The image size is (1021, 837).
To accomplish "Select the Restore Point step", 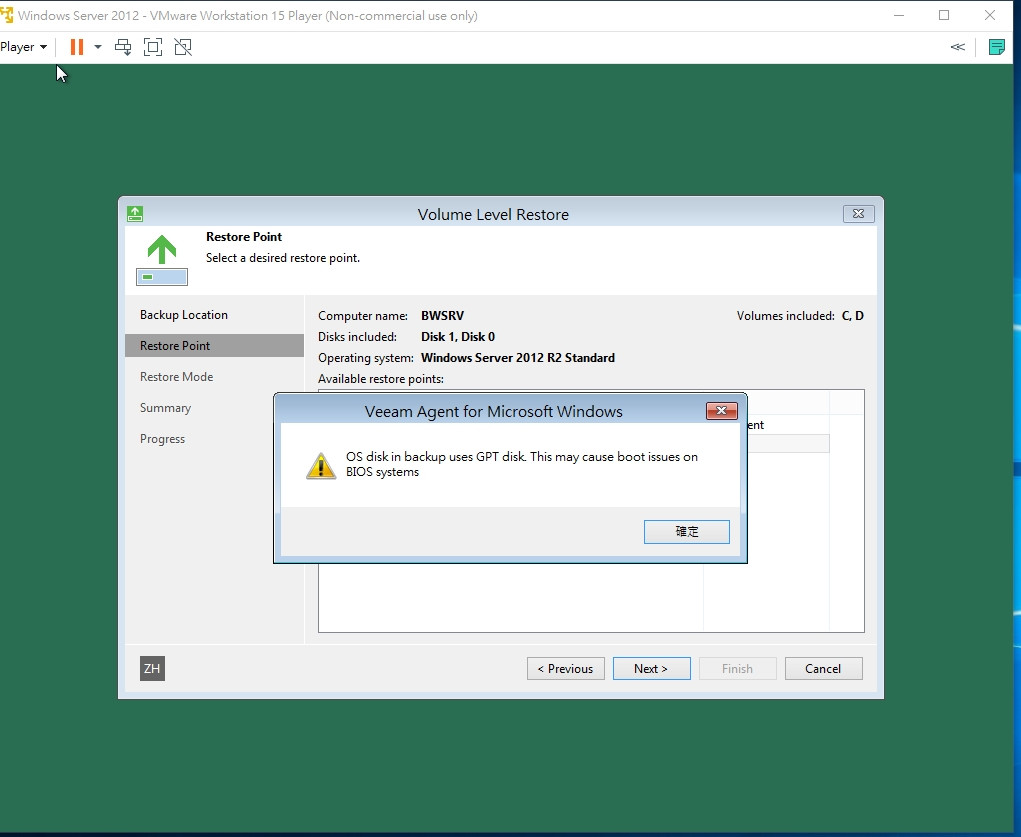I will [214, 346].
